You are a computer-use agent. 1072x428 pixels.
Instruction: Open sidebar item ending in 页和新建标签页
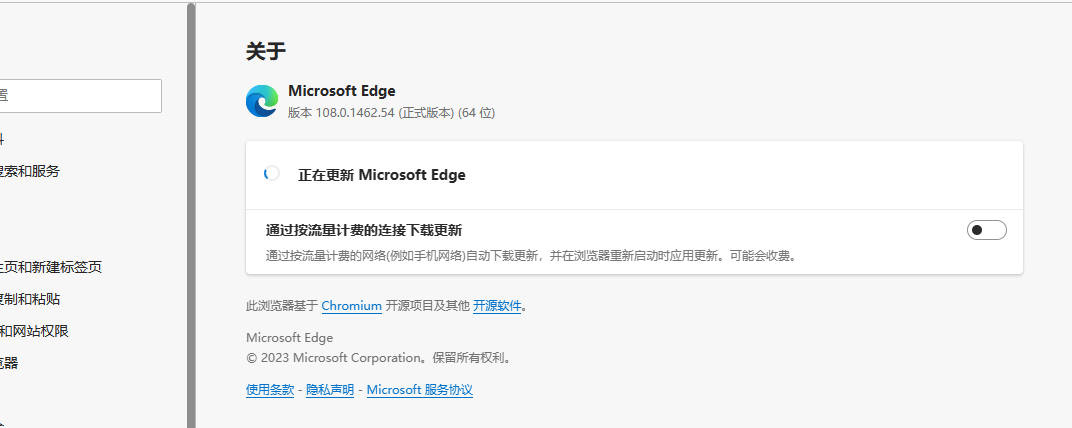(x=51, y=267)
